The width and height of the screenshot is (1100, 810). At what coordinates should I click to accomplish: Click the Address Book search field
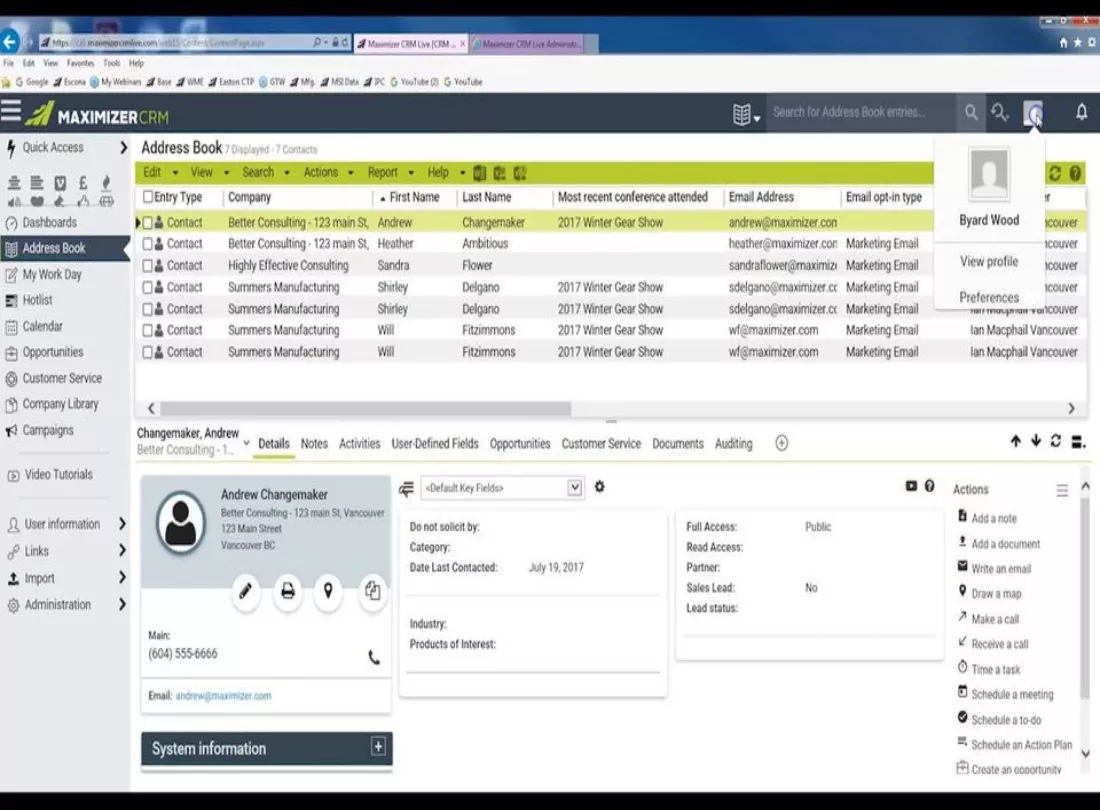tap(862, 112)
